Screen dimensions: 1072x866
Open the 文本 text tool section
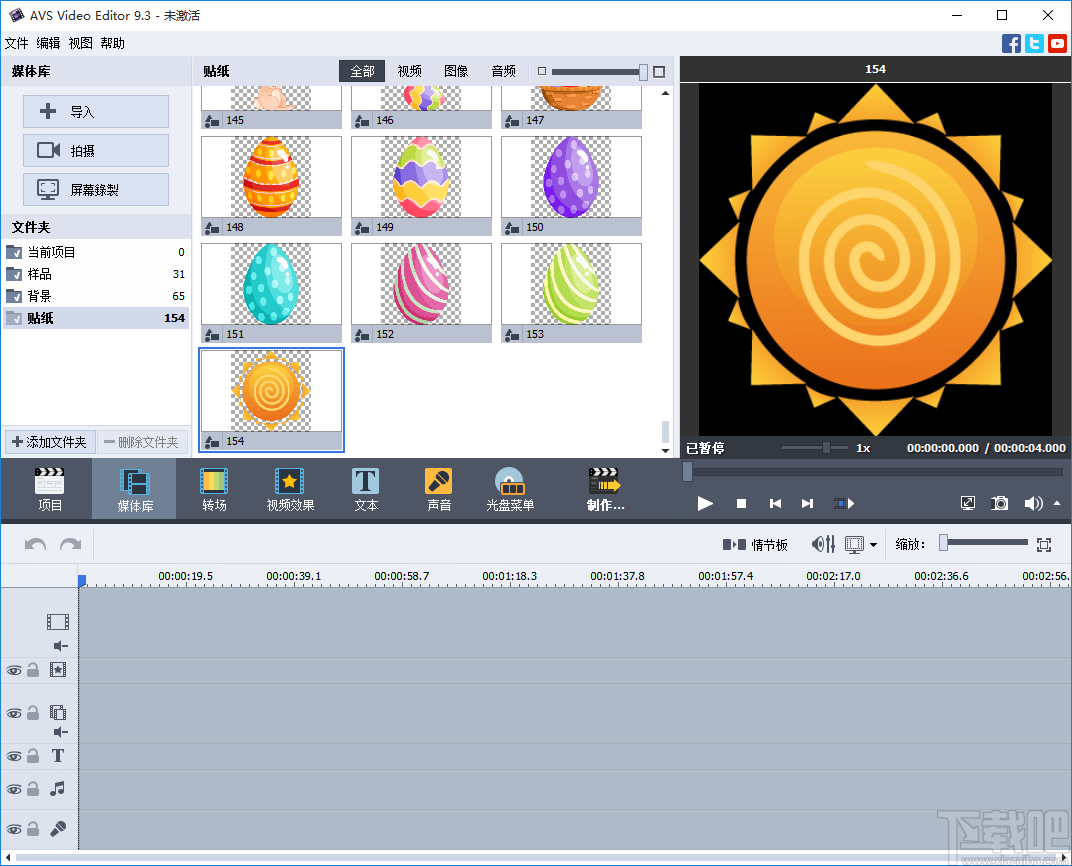pyautogui.click(x=366, y=489)
